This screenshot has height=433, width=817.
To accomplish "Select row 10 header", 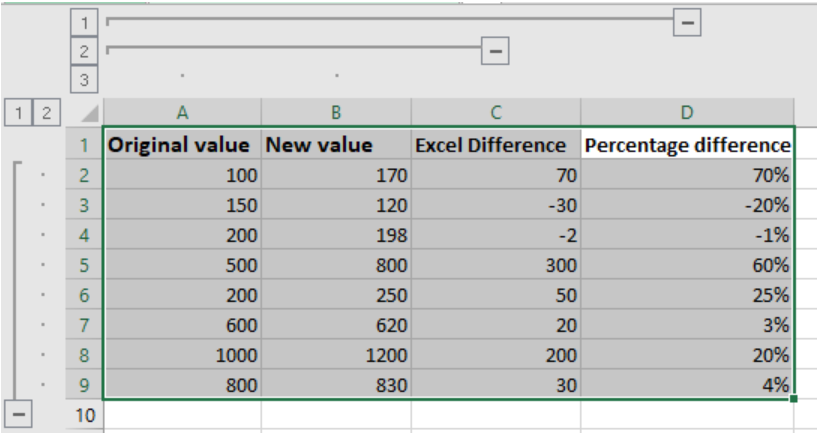I will [x=84, y=415].
